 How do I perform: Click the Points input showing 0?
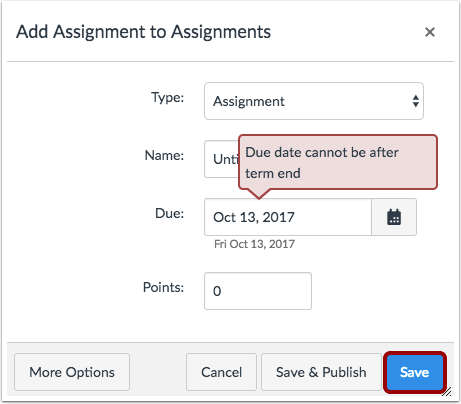point(258,291)
